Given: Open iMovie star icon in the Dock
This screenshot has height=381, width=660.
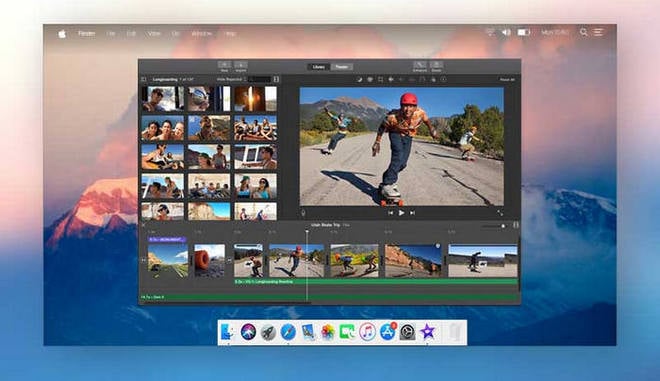Looking at the screenshot, I should [427, 332].
